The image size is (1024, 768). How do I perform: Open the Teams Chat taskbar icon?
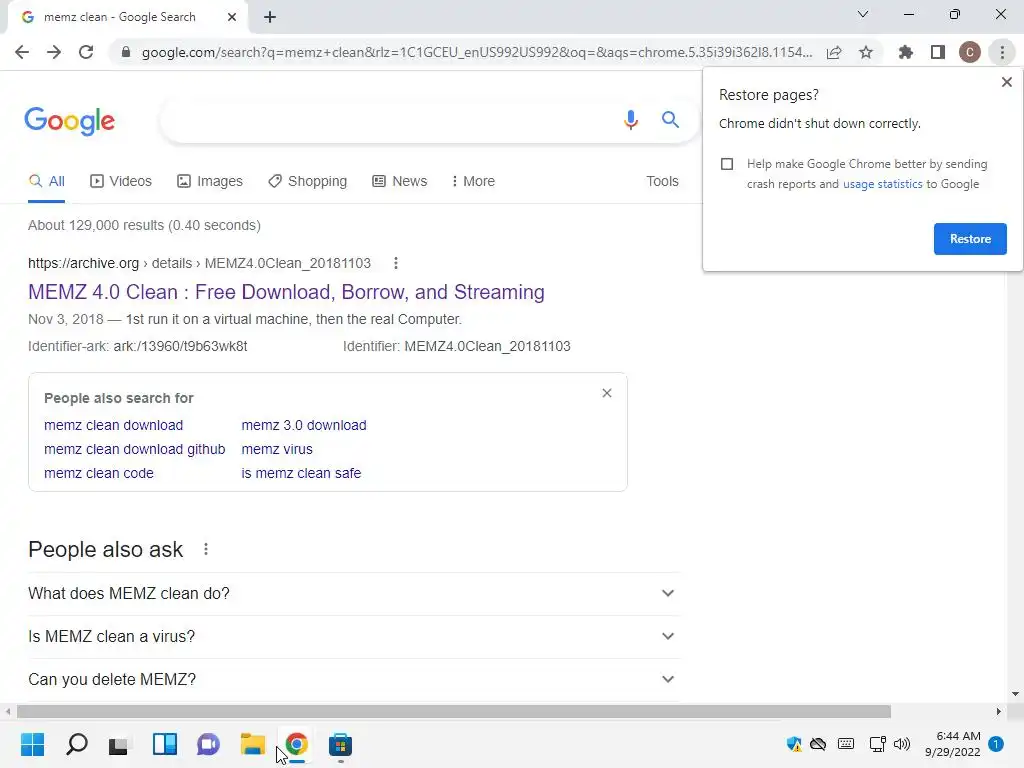[208, 744]
